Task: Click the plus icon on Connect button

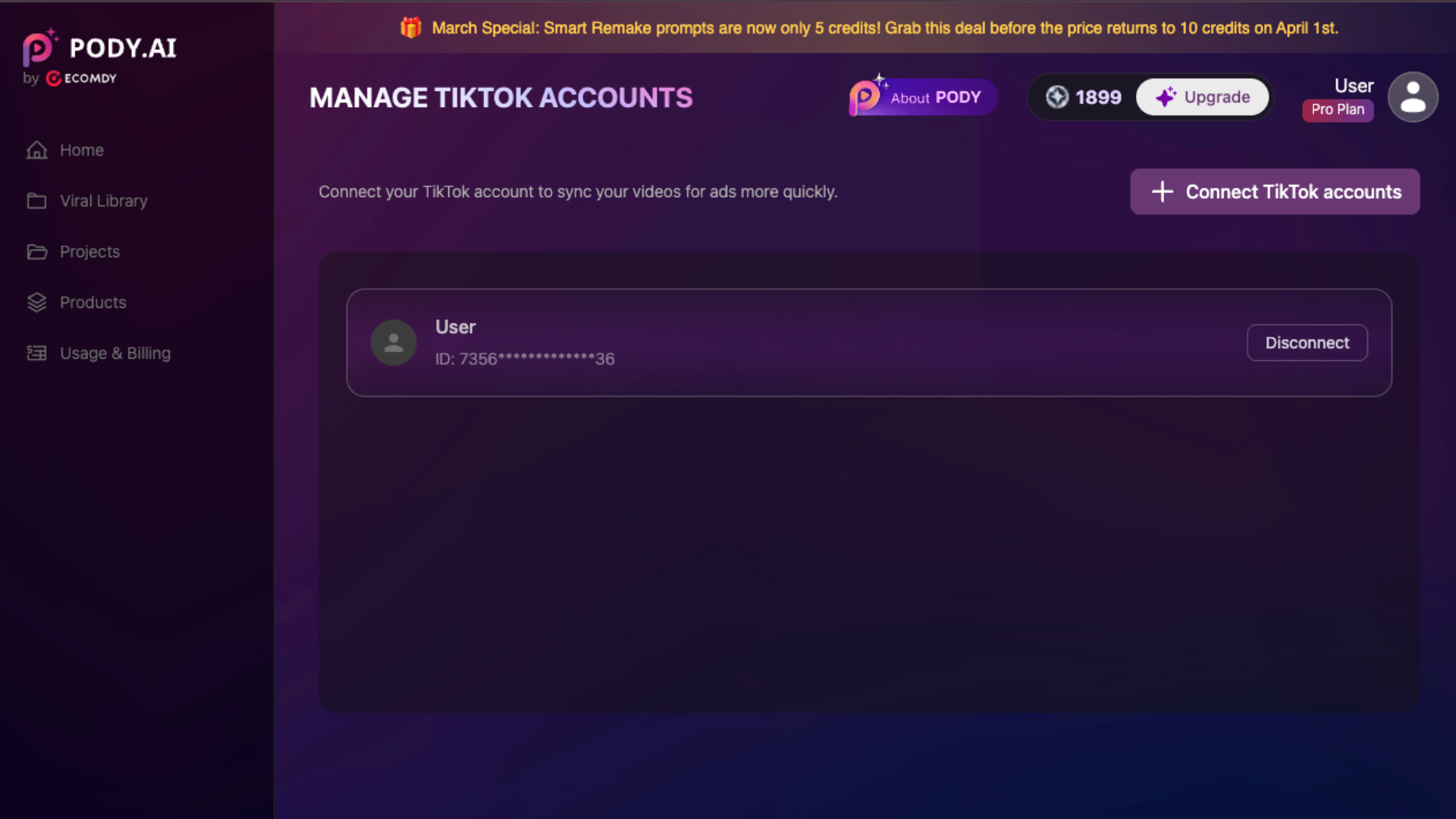Action: pos(1162,192)
